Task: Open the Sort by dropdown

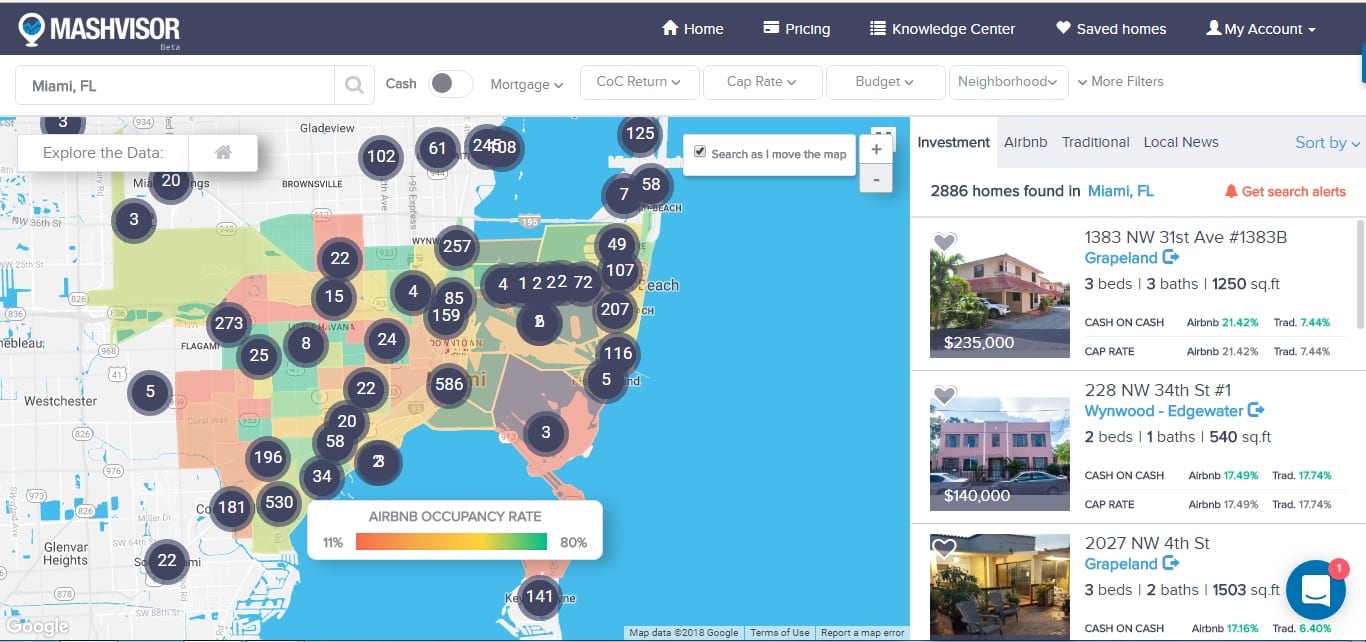Action: (x=1322, y=143)
